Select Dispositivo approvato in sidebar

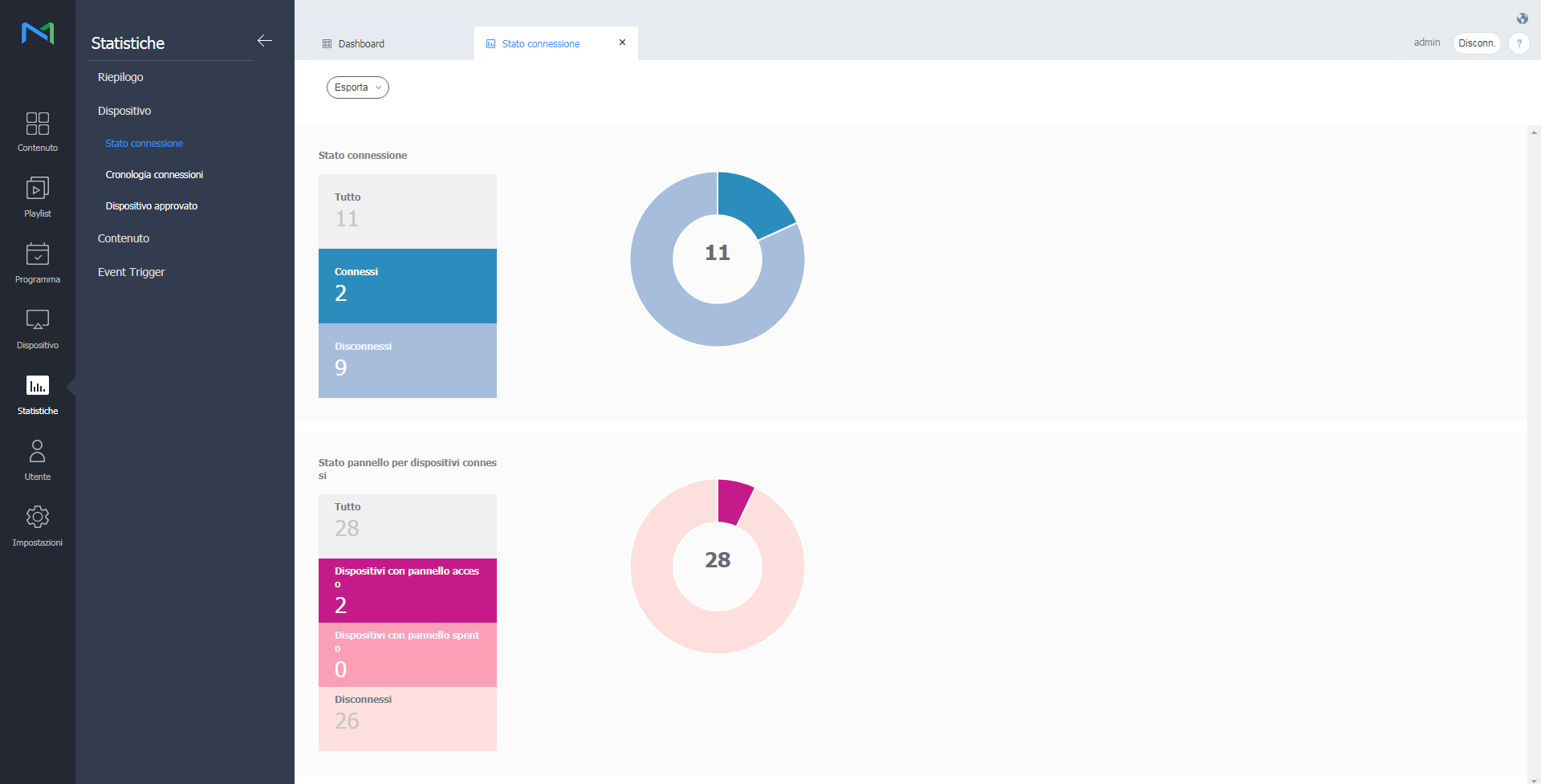(x=152, y=206)
